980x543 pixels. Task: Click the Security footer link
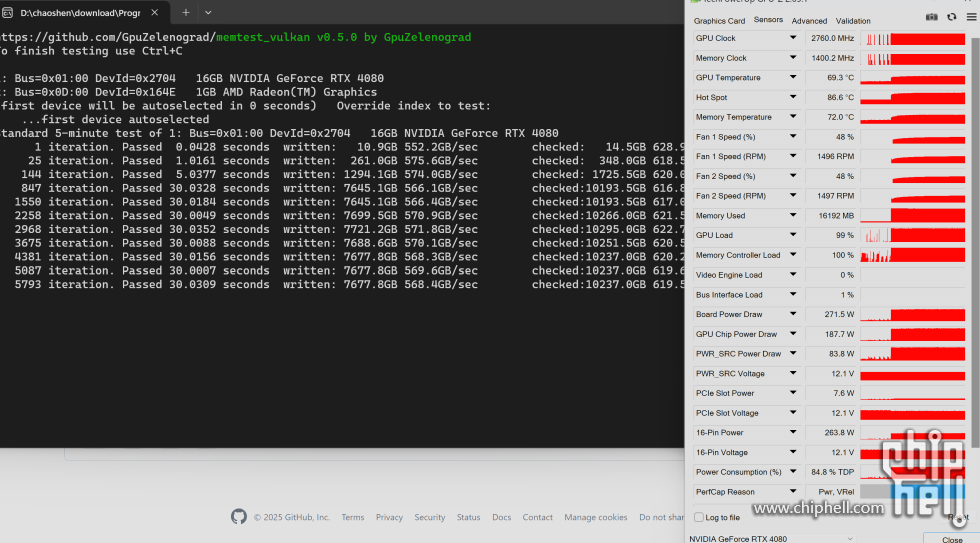[429, 517]
